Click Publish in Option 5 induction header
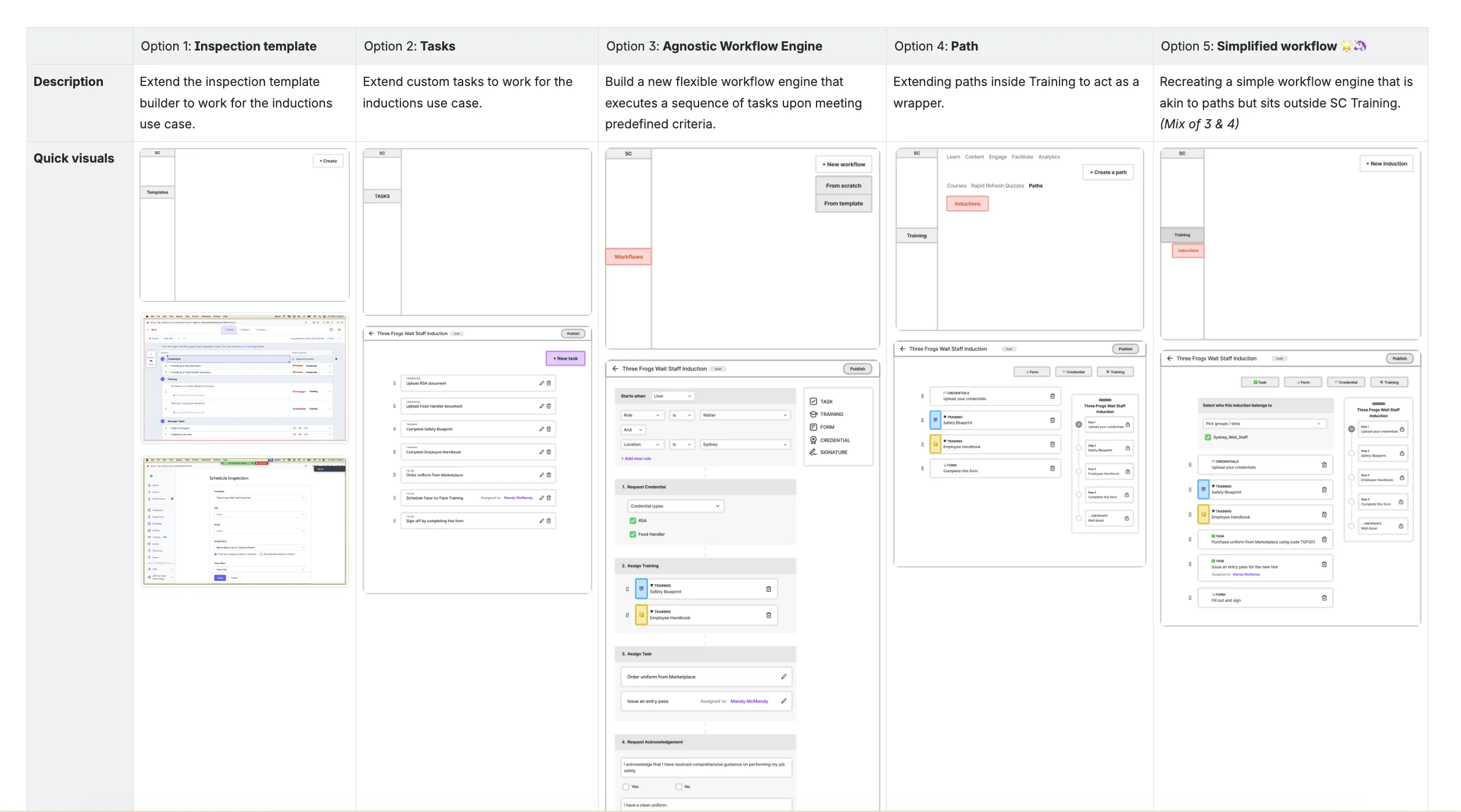Viewport: 1461px width, 812px height. pyautogui.click(x=1399, y=359)
